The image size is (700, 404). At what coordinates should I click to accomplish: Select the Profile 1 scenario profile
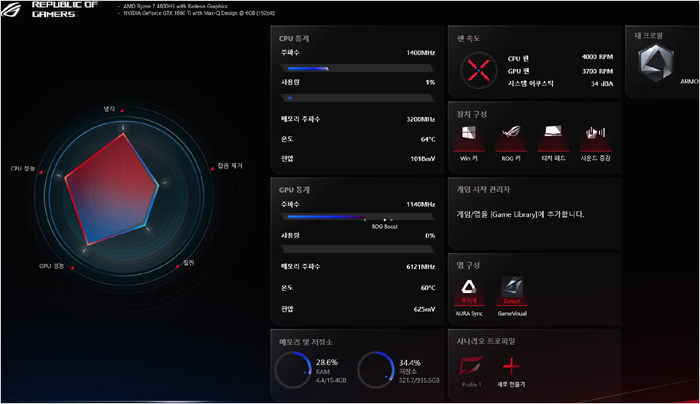tap(471, 367)
